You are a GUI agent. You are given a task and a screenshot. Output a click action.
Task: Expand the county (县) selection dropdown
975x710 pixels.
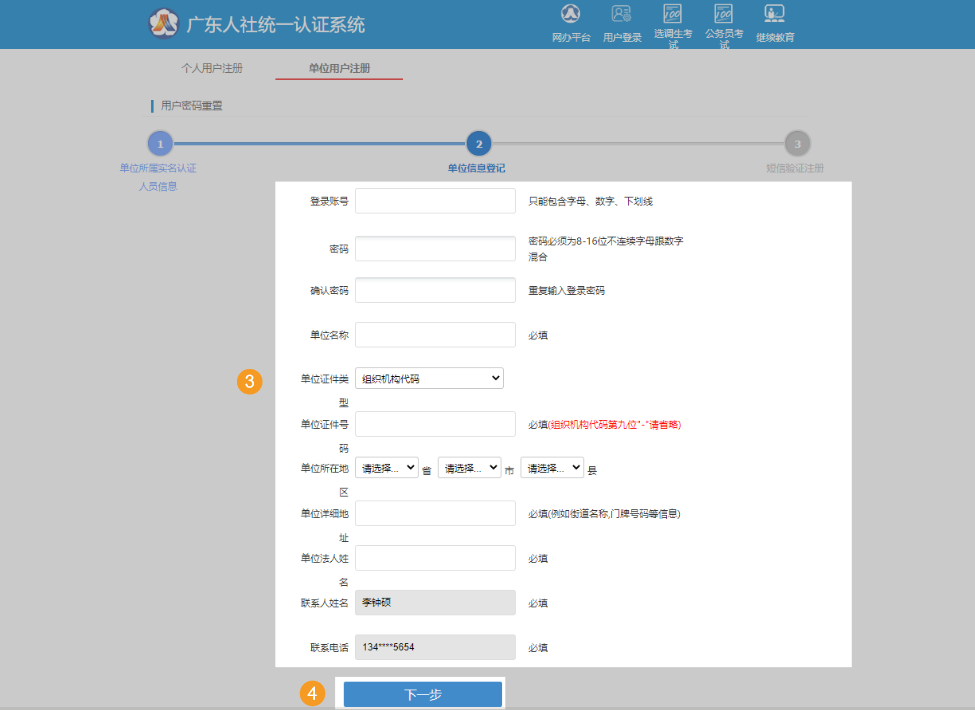(551, 467)
